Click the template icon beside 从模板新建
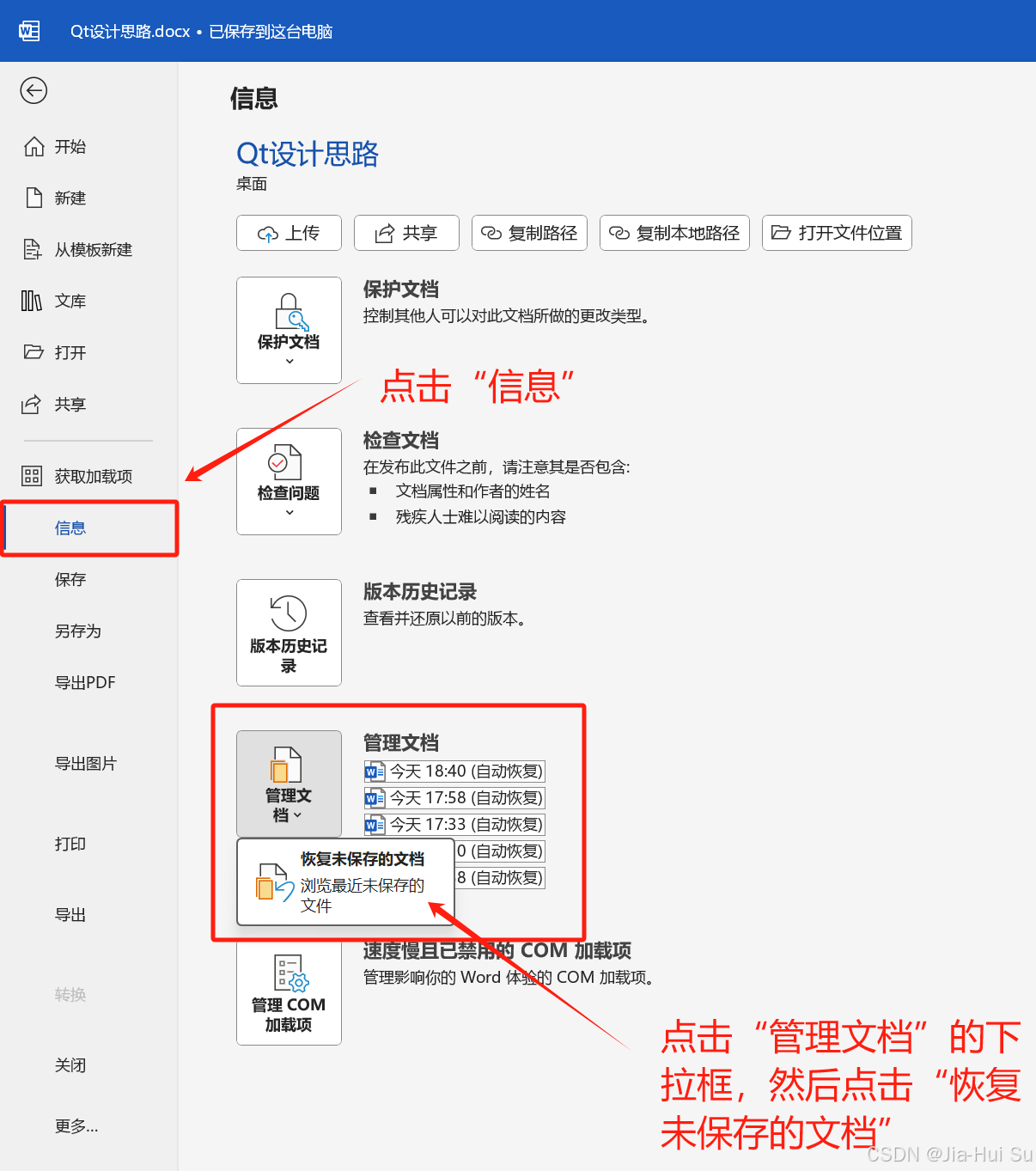Viewport: 1036px width, 1171px height. 33,250
